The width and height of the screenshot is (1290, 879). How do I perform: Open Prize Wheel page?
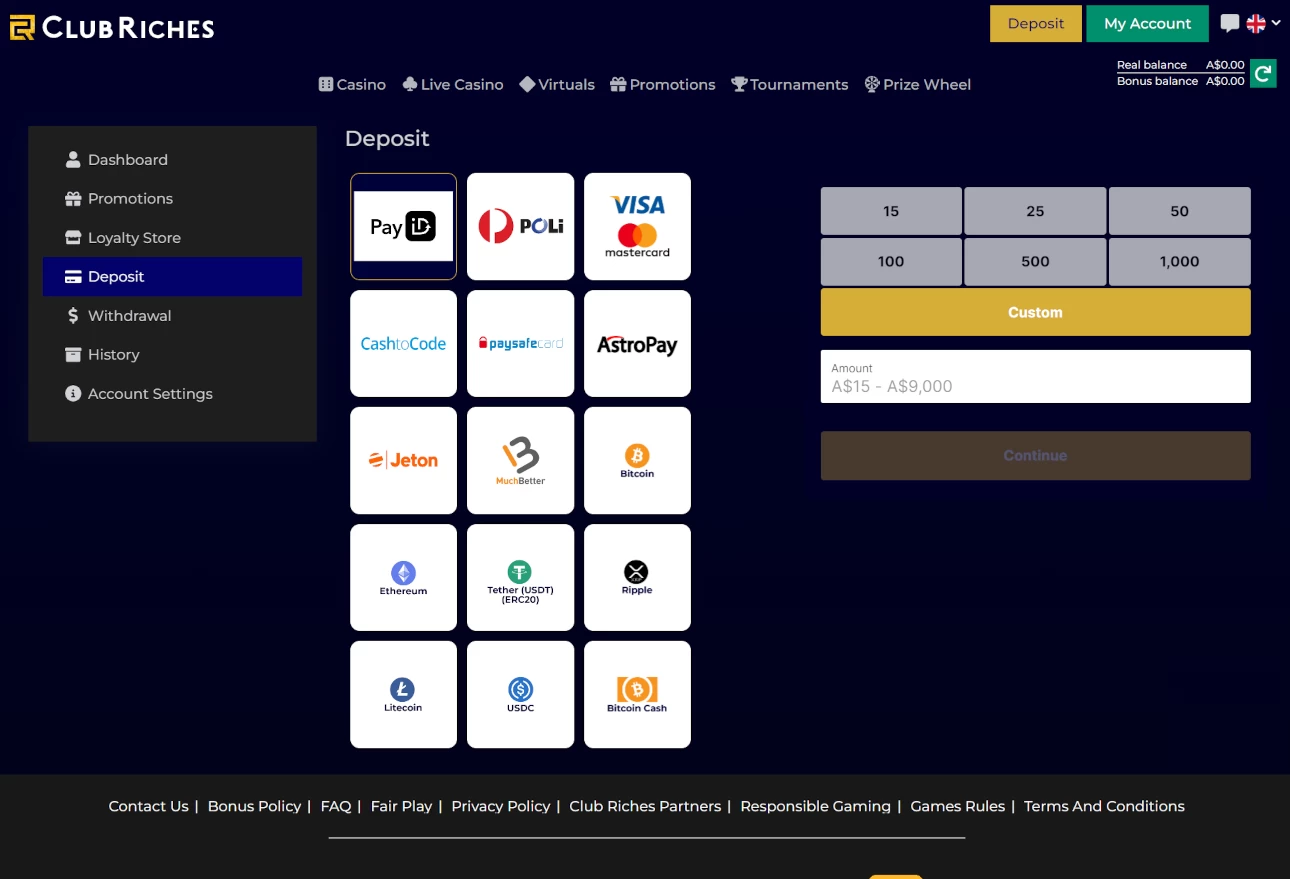point(918,85)
